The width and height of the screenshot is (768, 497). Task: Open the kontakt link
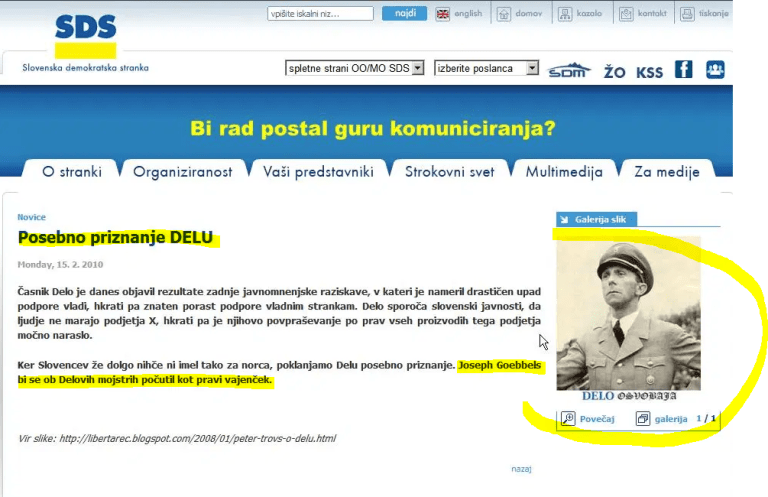click(652, 14)
